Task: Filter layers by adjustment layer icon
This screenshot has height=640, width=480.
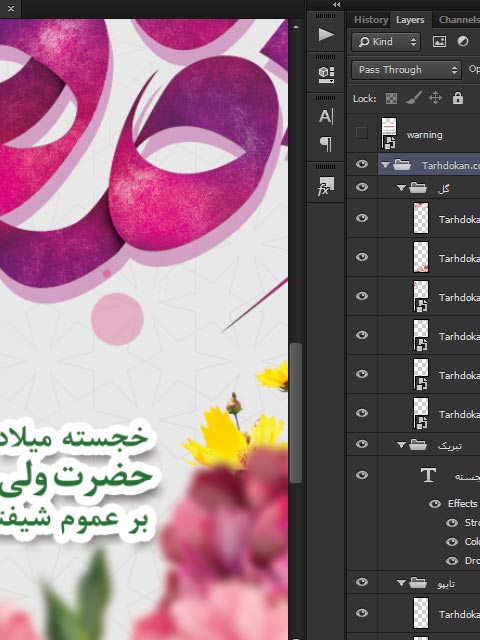Action: click(463, 42)
